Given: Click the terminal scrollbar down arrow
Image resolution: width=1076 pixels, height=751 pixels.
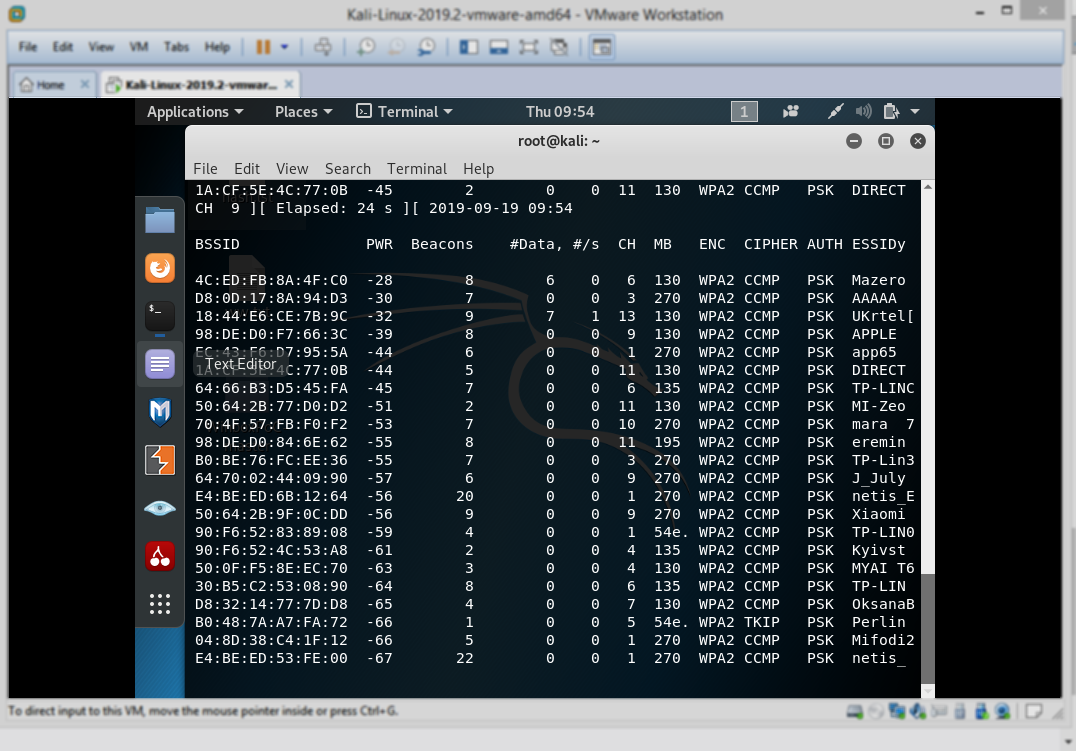Looking at the screenshot, I should 928,691.
